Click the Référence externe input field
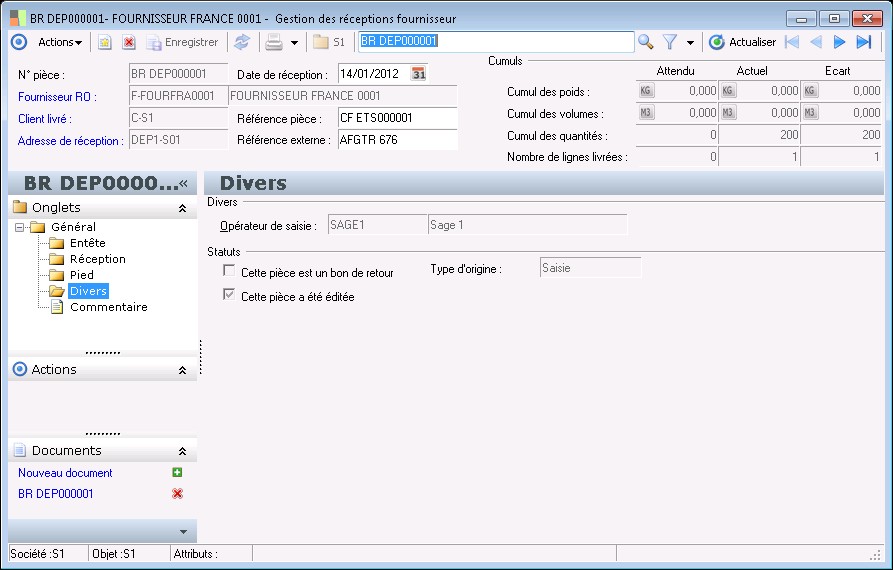893x570 pixels. [x=397, y=140]
